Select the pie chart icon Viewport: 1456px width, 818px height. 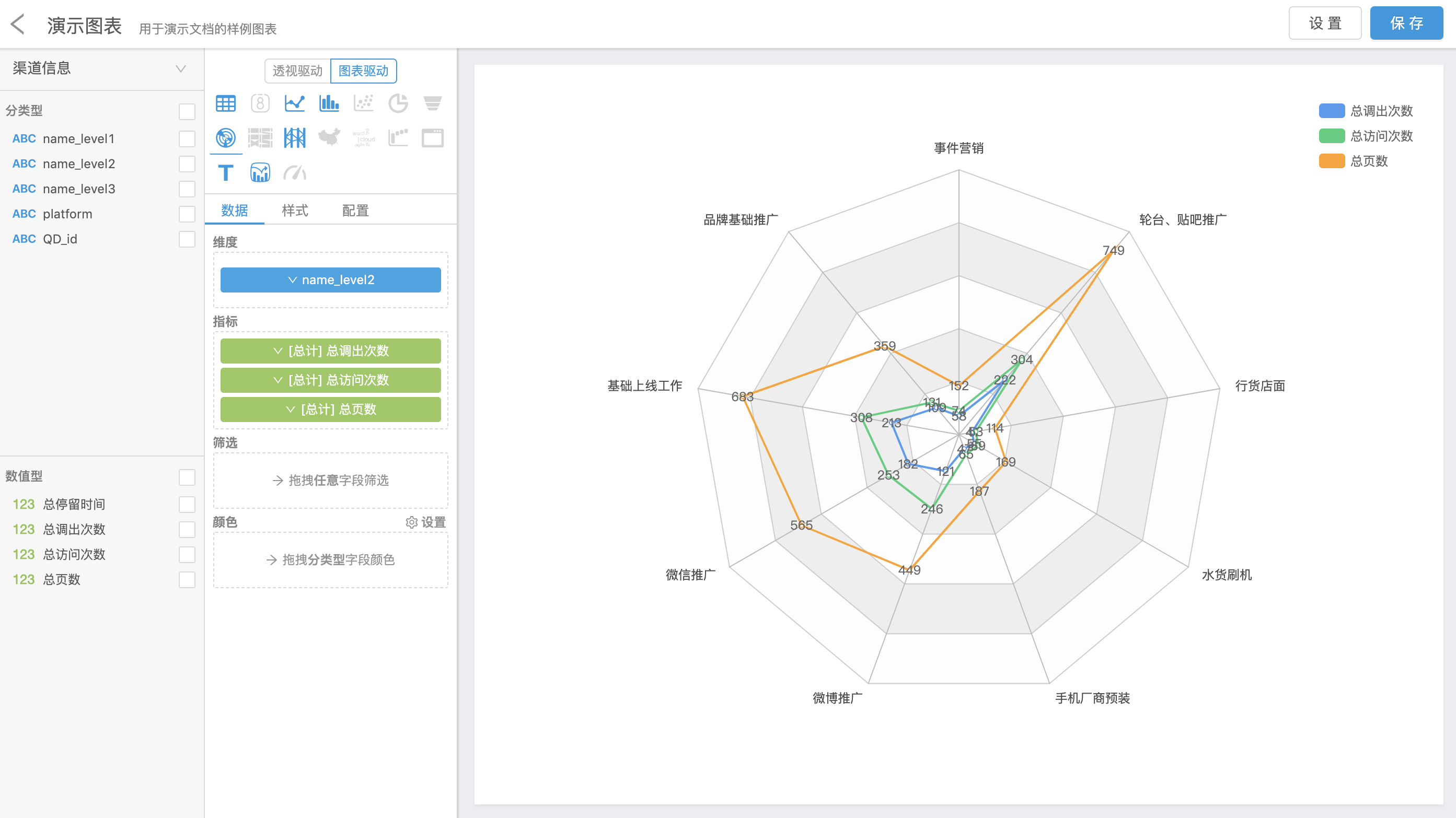click(x=398, y=103)
